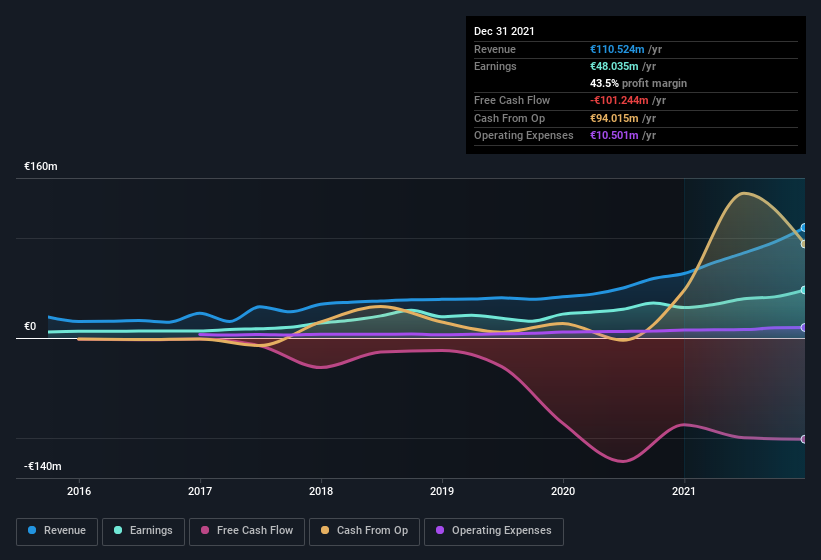Toggle the Earnings legend button
The height and width of the screenshot is (560, 821).
[143, 531]
